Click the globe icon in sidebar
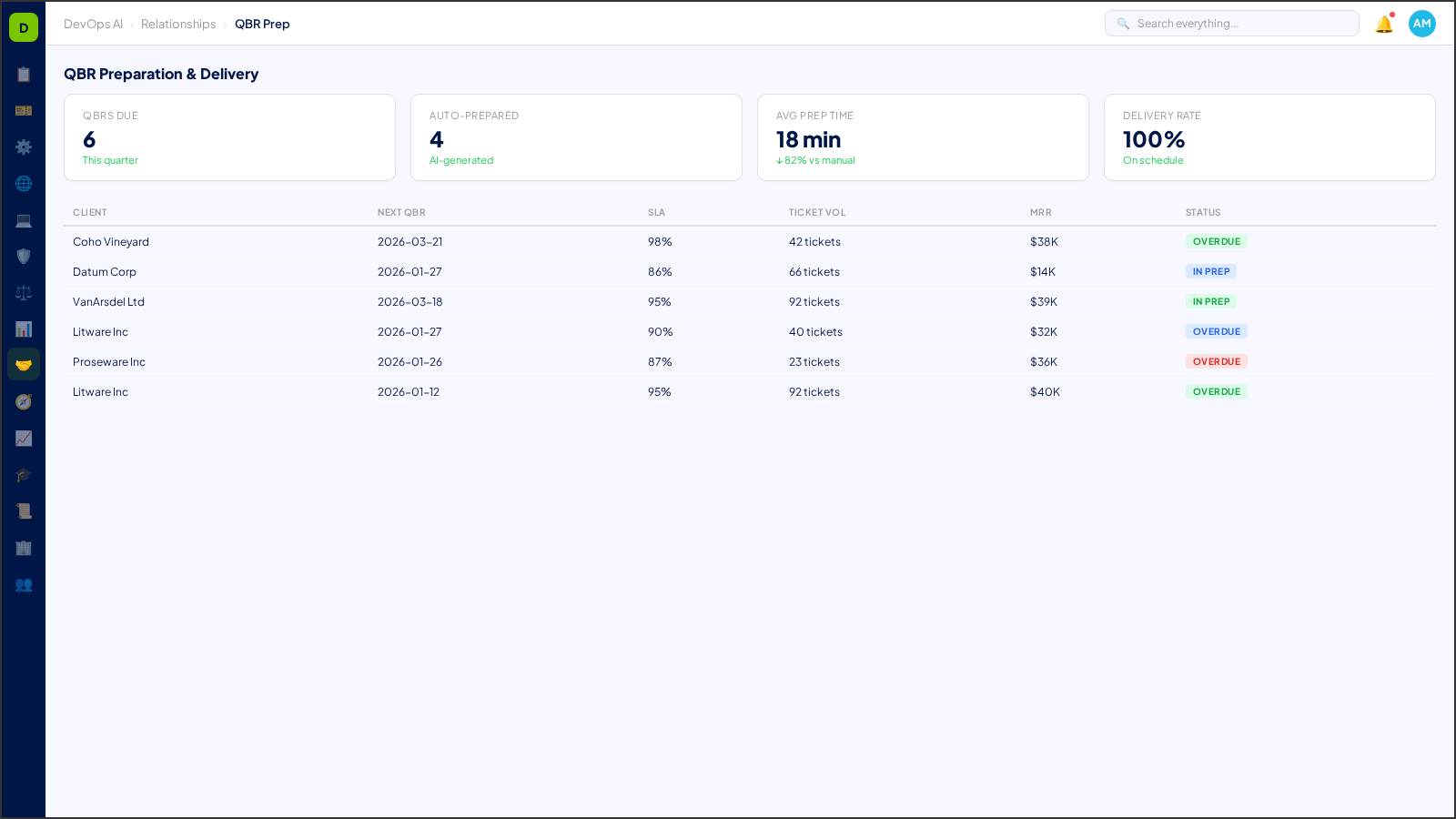 click(x=24, y=183)
